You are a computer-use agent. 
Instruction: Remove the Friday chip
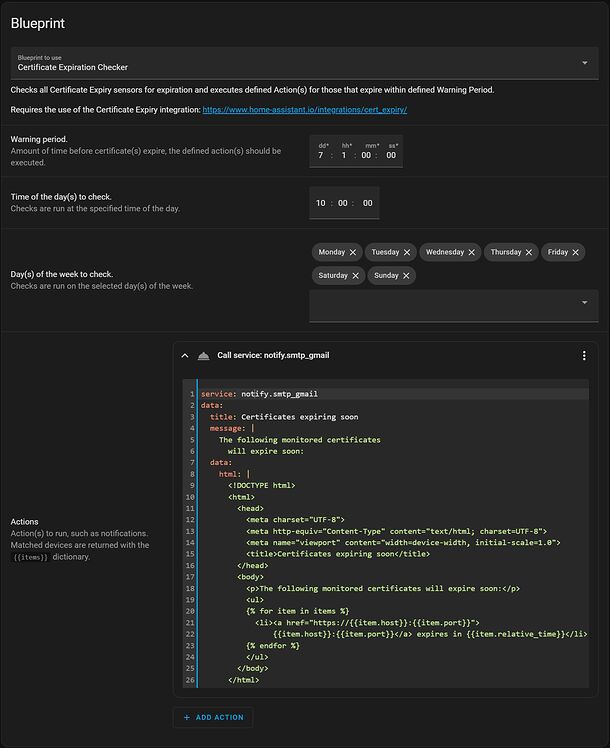(576, 252)
